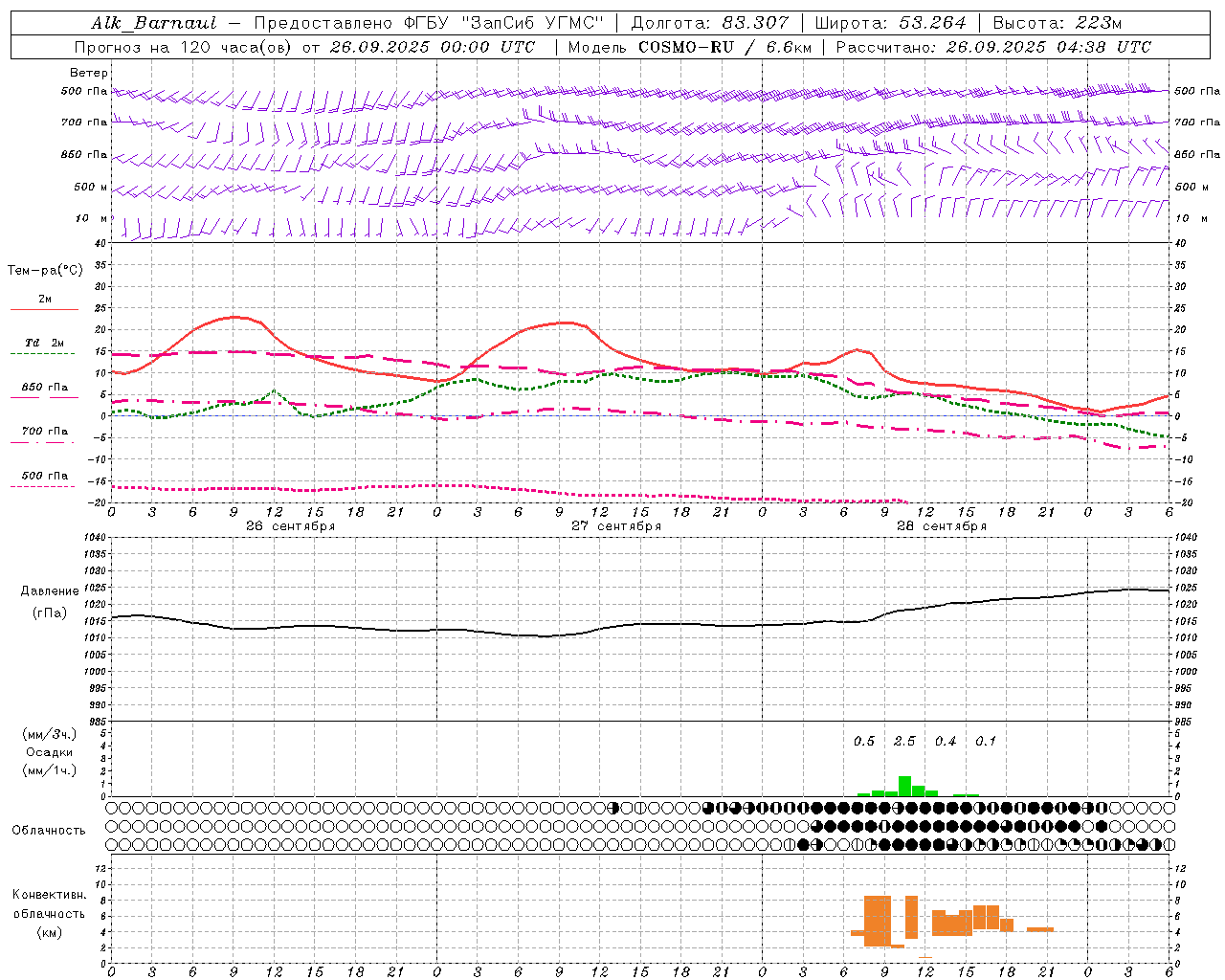
Task: Click the 700 гПа temperature legend entry
Action: (x=44, y=434)
